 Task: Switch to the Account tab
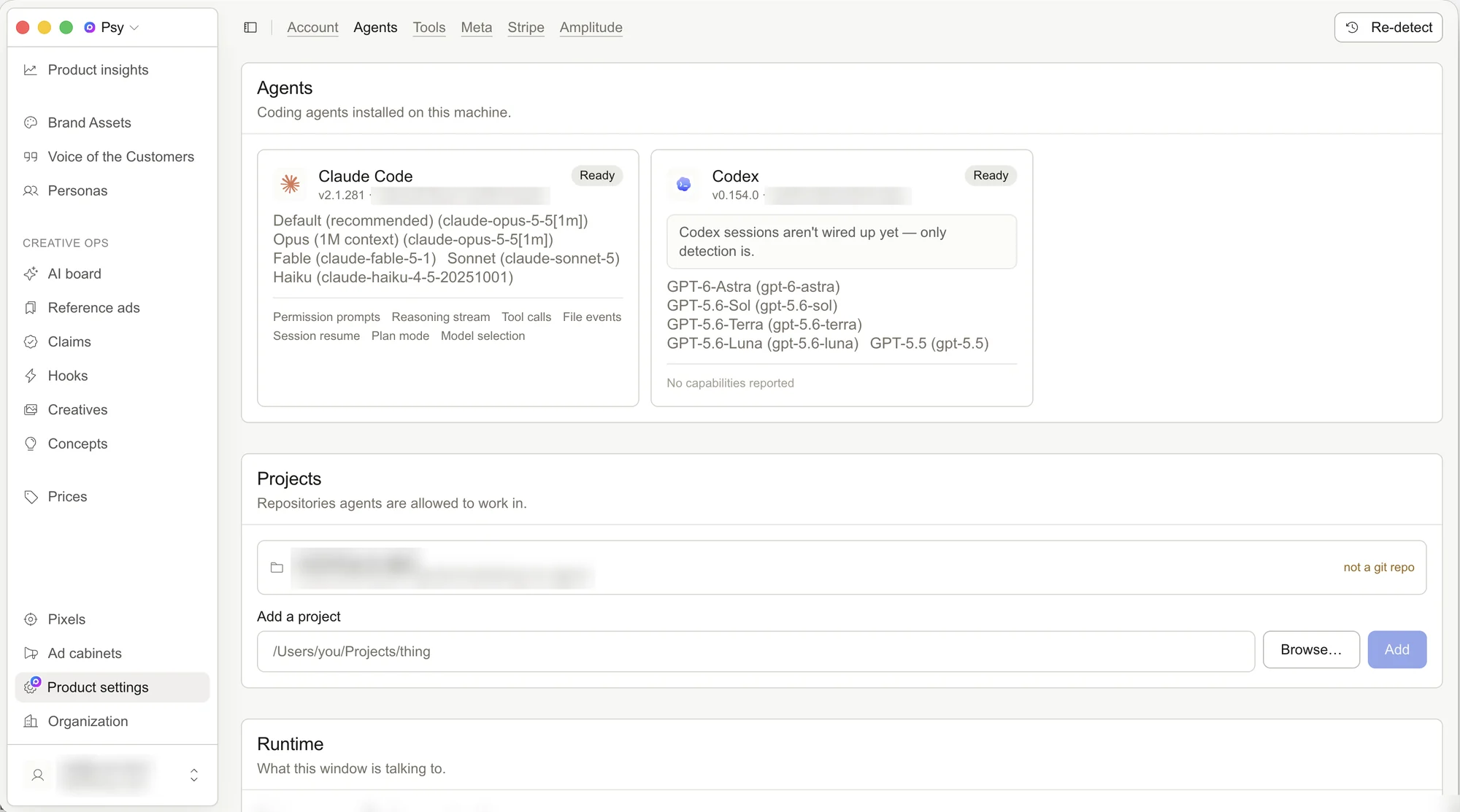[312, 27]
